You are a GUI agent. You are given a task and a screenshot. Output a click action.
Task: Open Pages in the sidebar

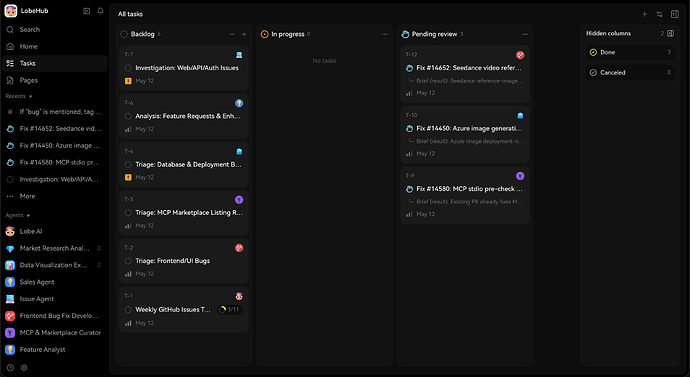(x=55, y=80)
